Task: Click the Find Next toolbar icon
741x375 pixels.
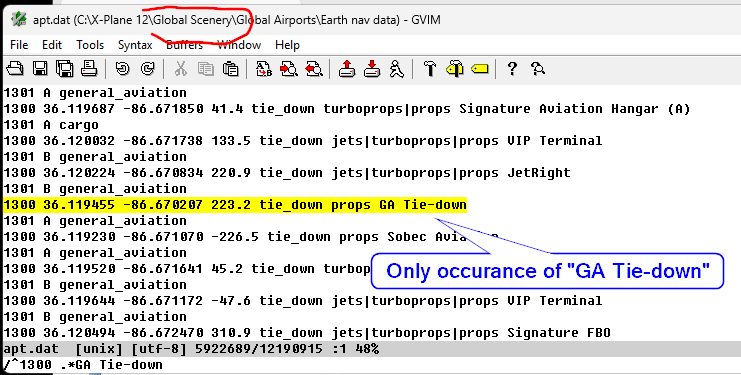Action: (x=289, y=69)
